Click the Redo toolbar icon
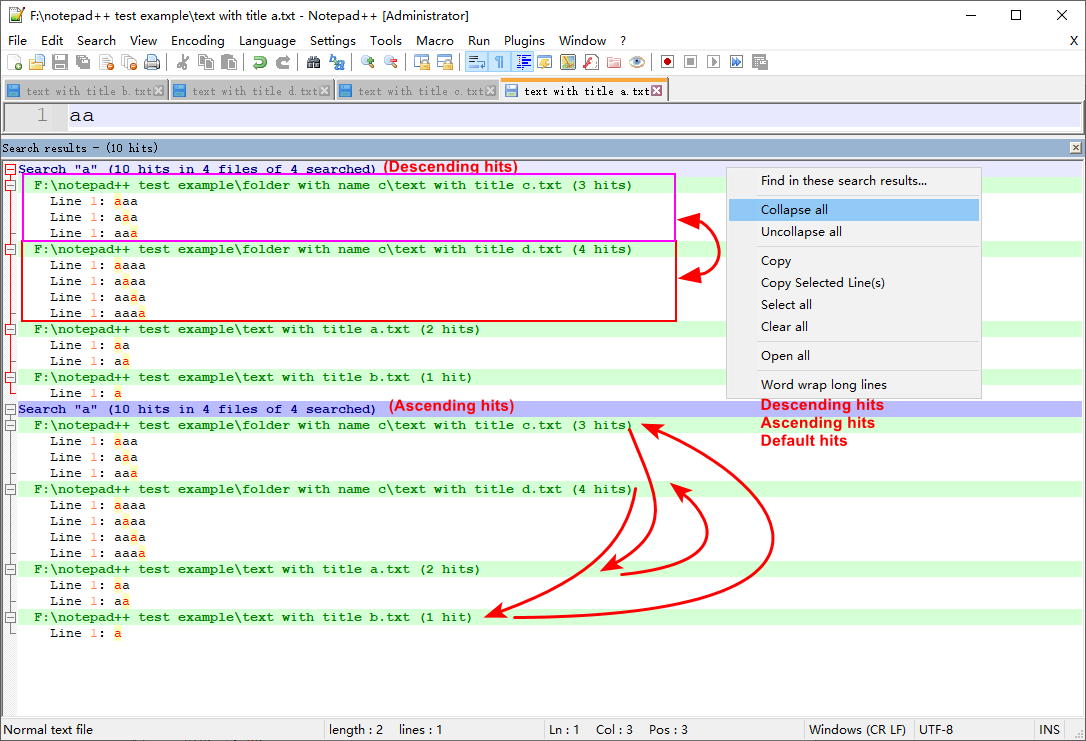The height and width of the screenshot is (741, 1086). 283,62
